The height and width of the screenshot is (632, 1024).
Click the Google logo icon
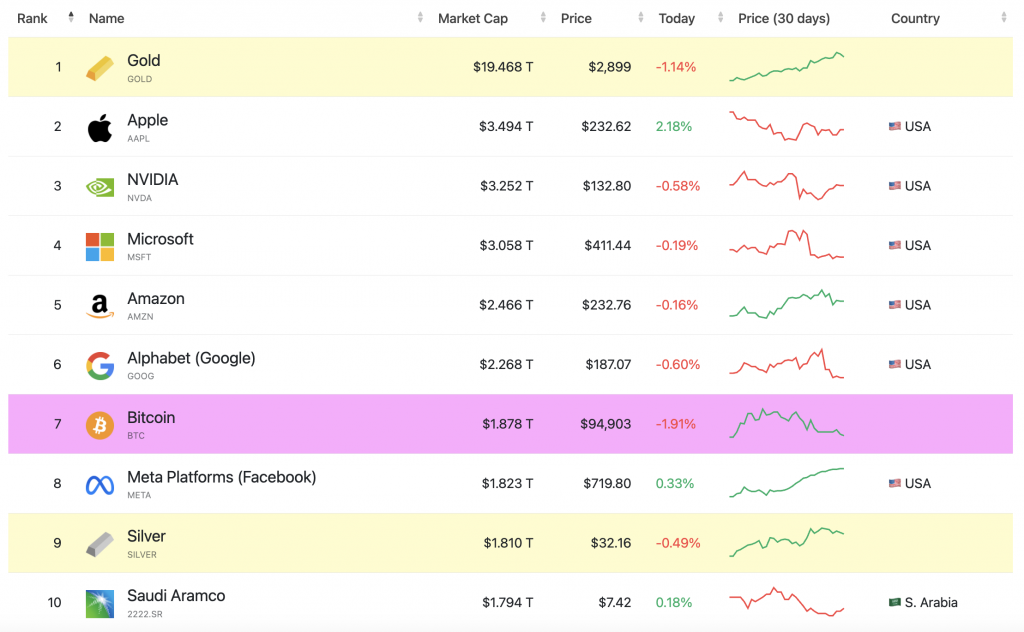pyautogui.click(x=100, y=365)
